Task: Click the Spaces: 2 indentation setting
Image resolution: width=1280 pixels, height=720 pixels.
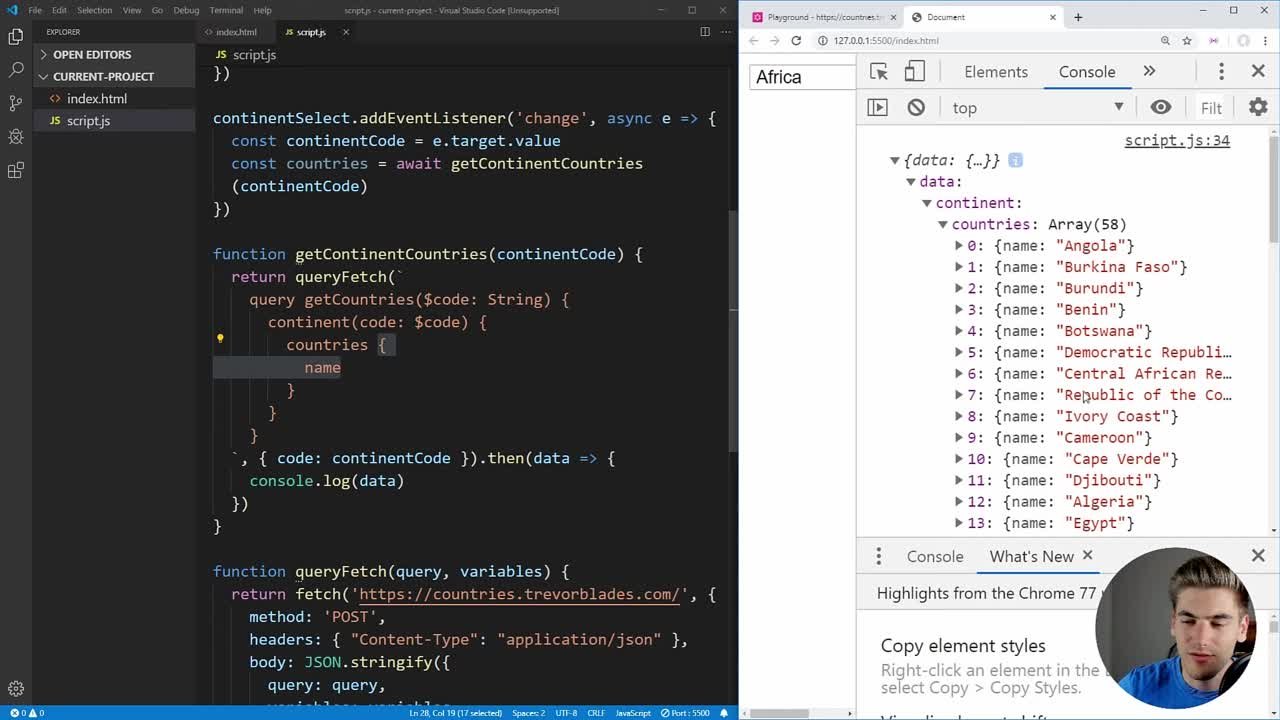Action: [527, 713]
